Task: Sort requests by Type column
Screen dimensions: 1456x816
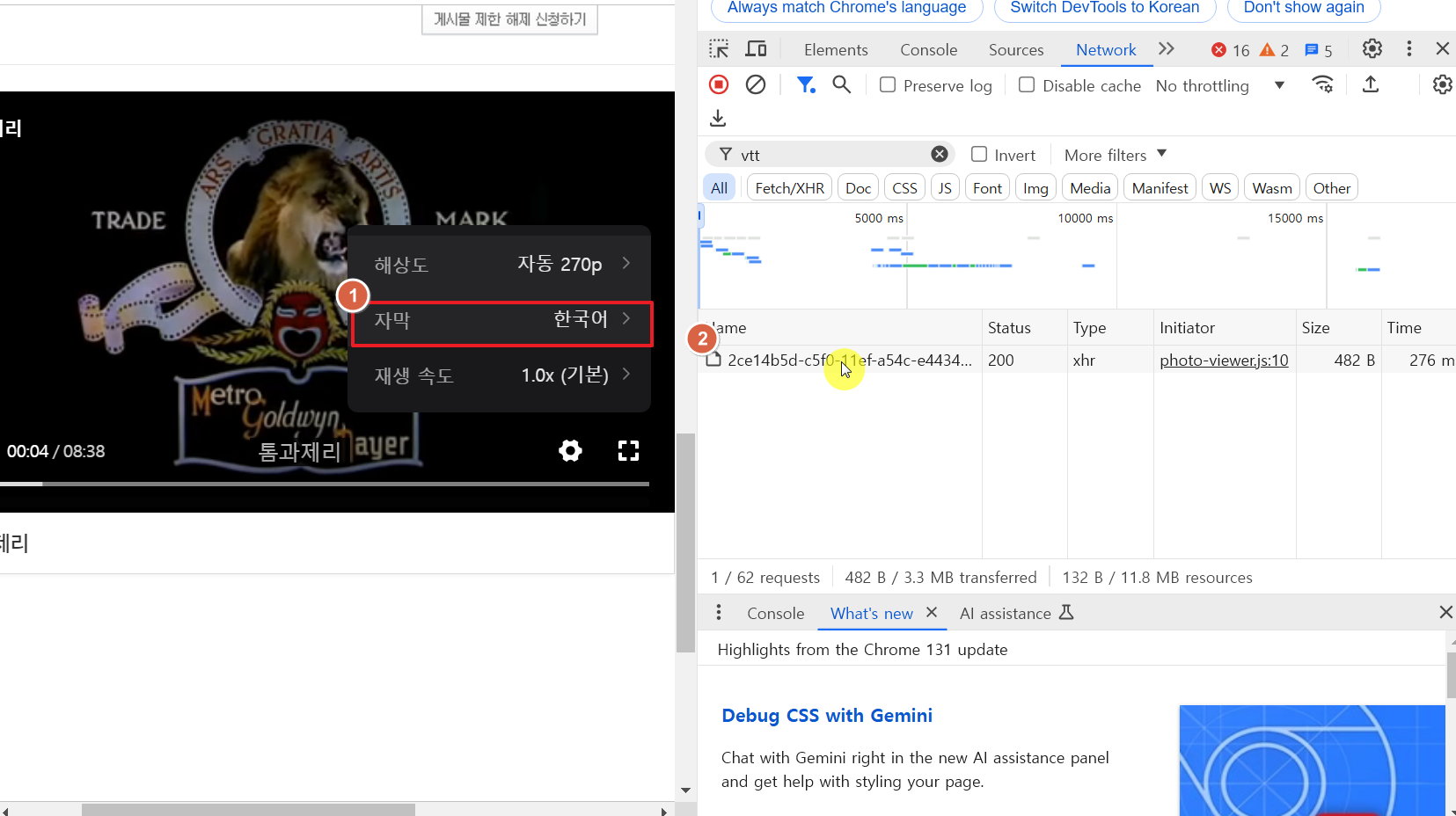Action: pos(1109,327)
